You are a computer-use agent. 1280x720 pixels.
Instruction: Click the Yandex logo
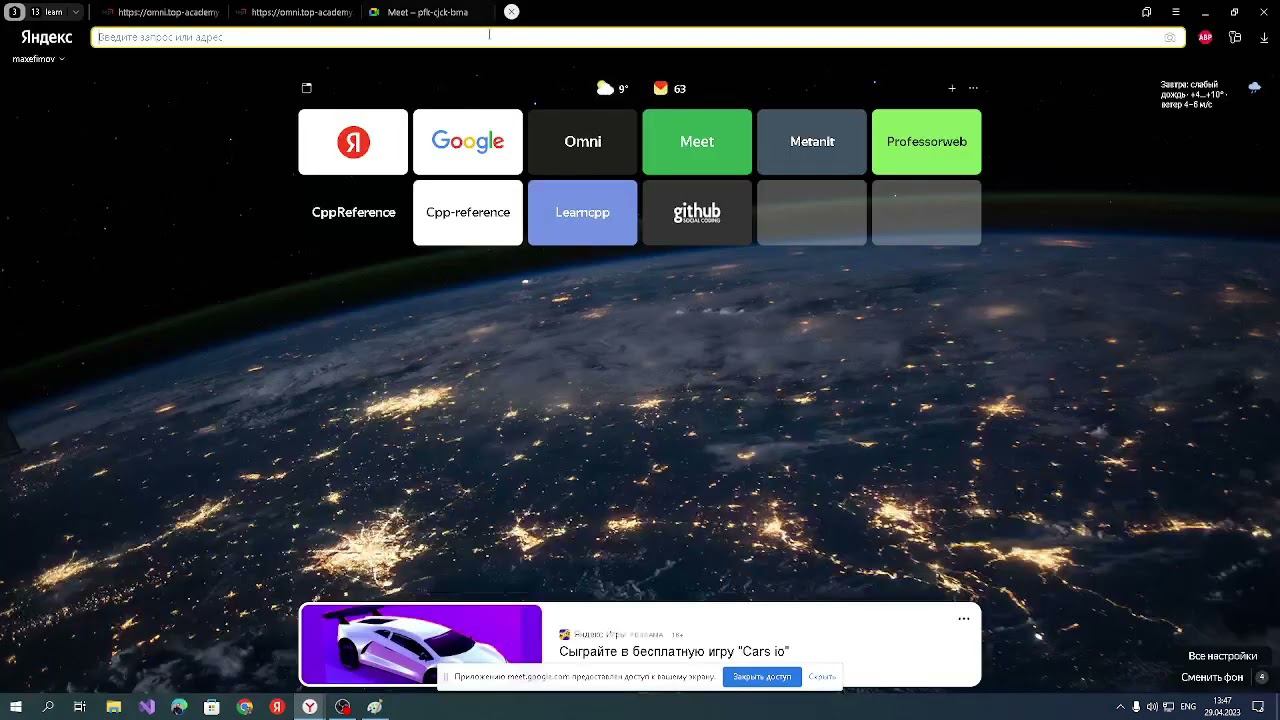pos(46,37)
